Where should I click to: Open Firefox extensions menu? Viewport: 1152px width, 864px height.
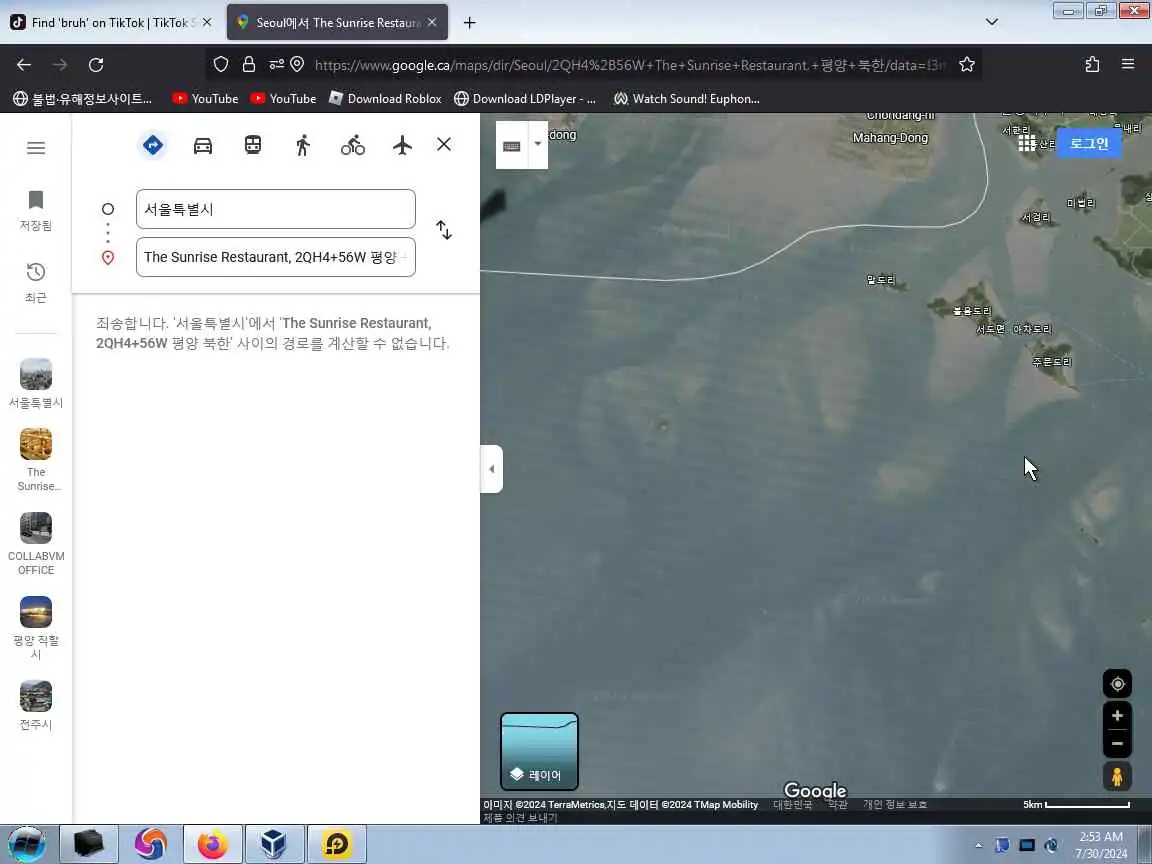coord(1092,65)
